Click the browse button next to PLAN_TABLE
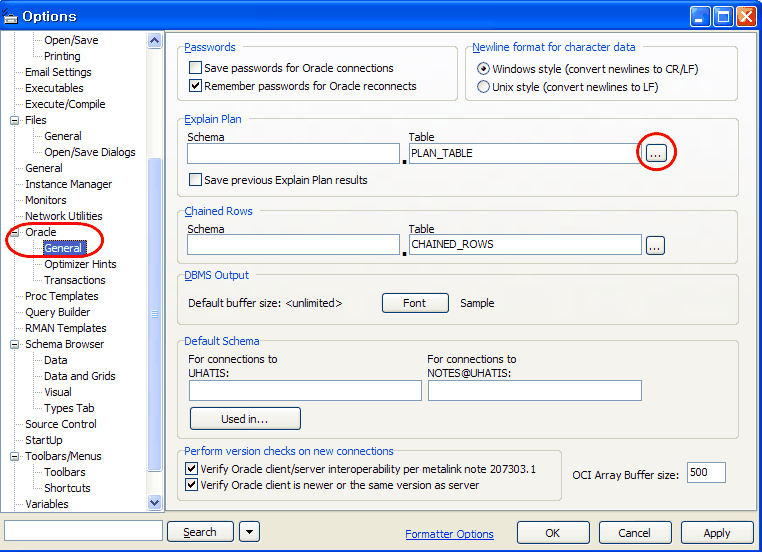 (655, 153)
